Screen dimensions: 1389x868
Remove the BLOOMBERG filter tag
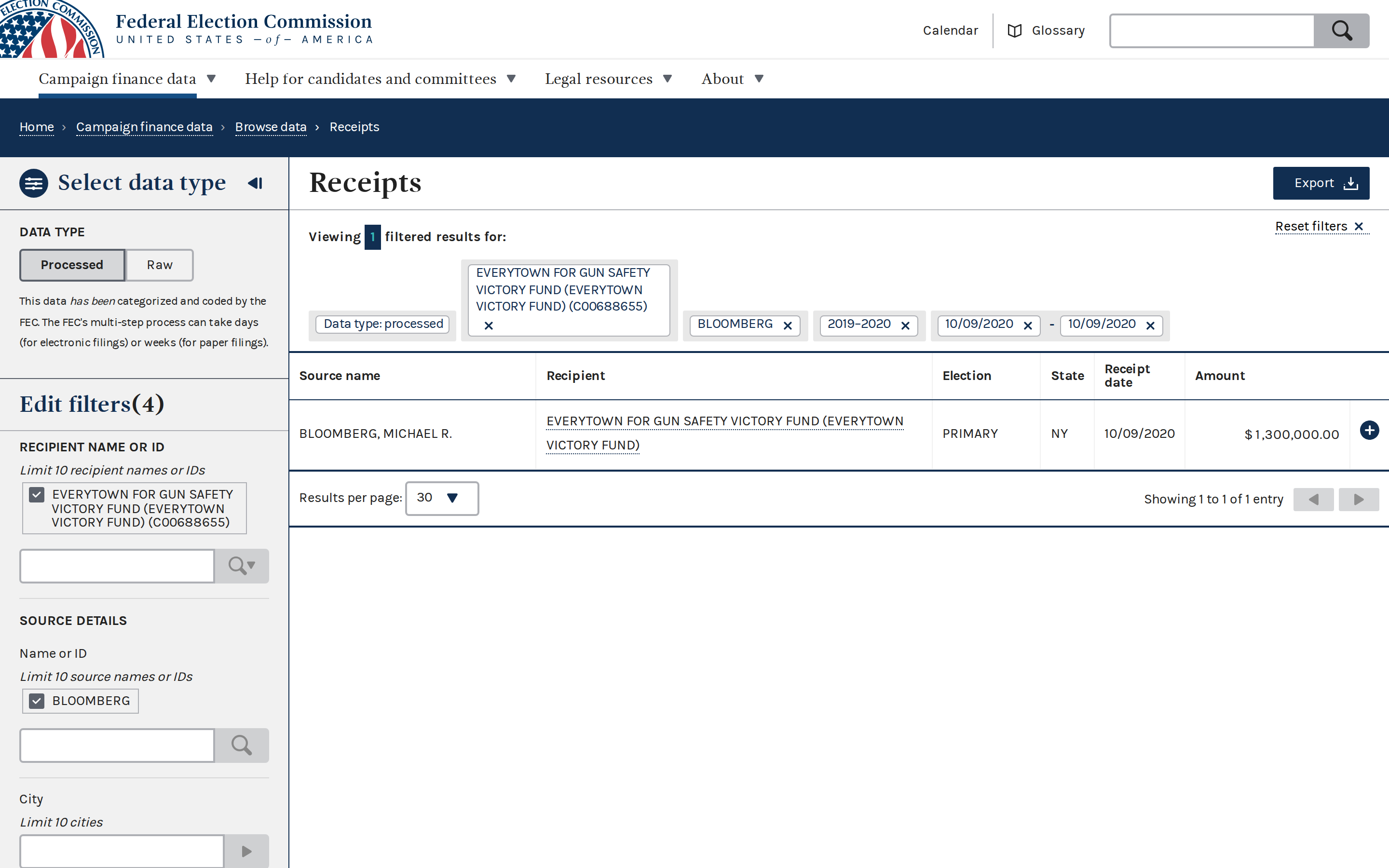[788, 325]
